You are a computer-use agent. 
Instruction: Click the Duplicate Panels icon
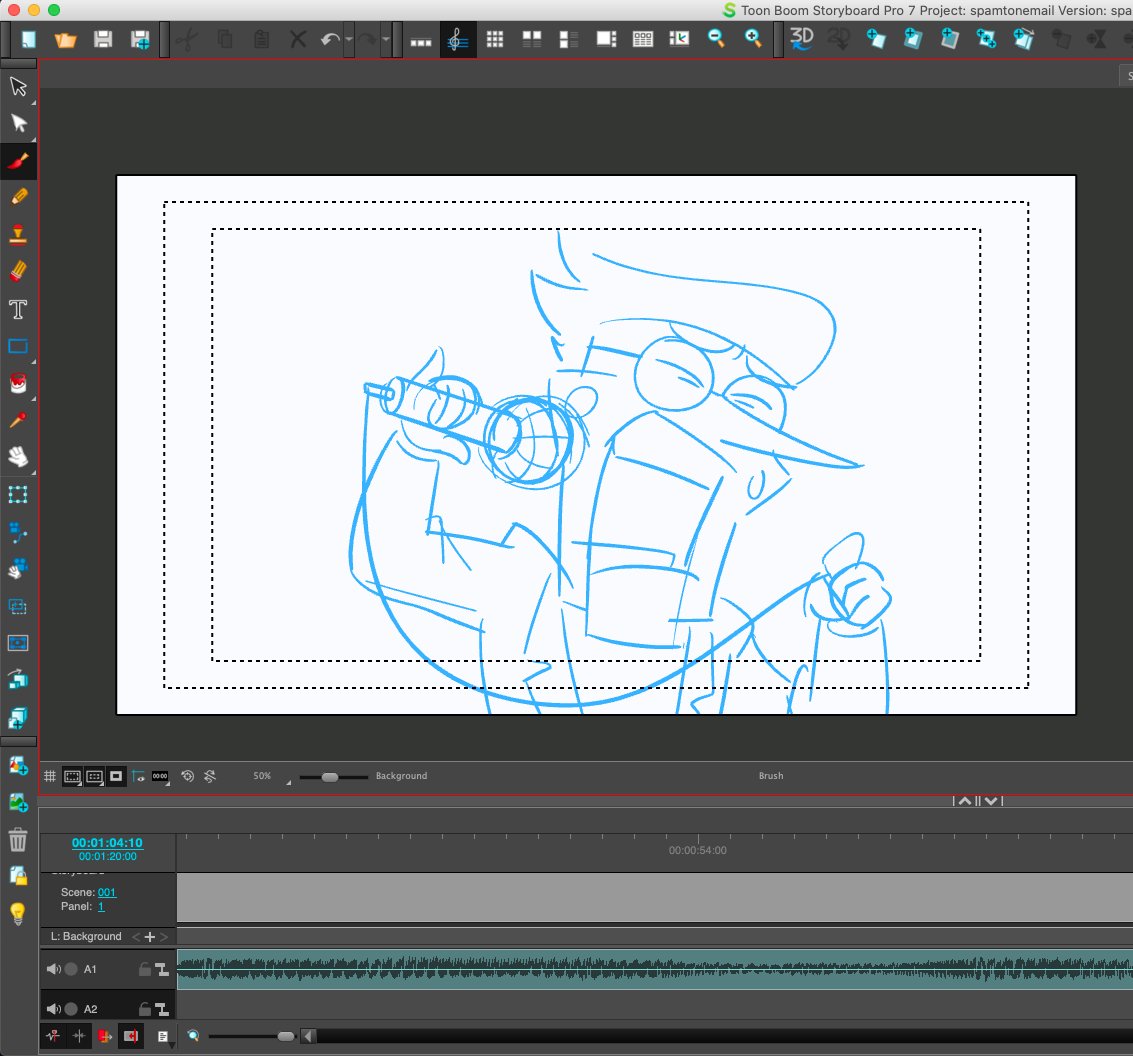[1023, 39]
